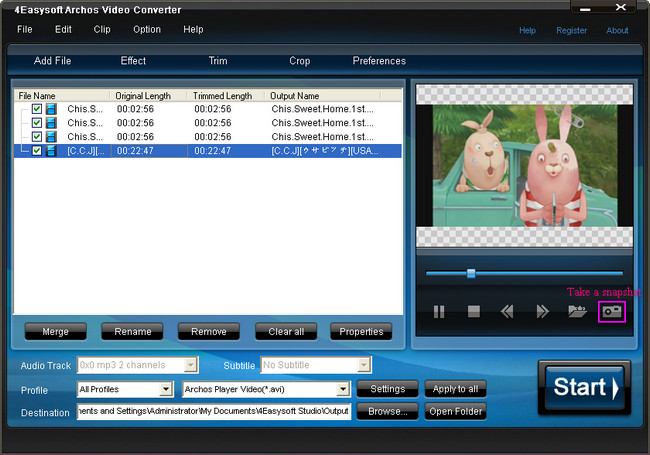Uncheck the third Chis.S file checkbox
650x455 pixels.
tap(37, 137)
